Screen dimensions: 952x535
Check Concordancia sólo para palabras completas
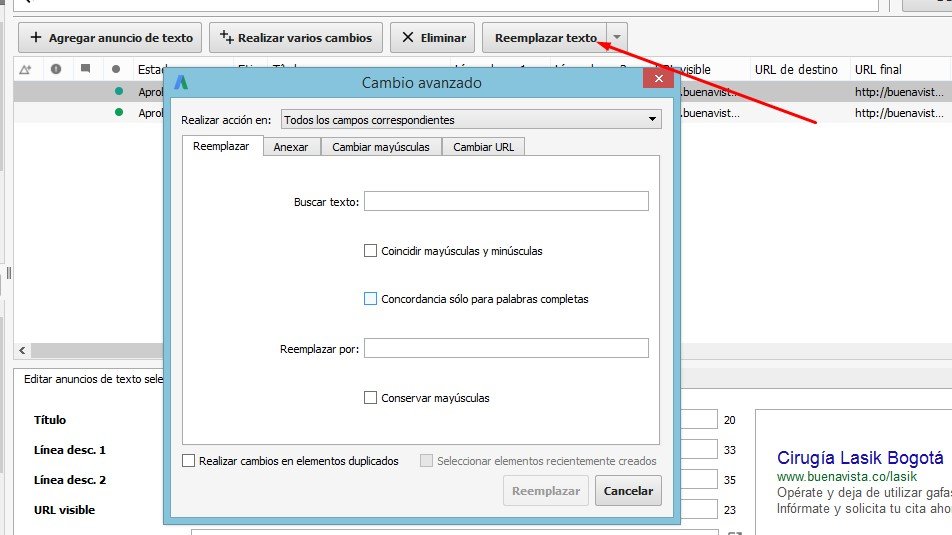point(371,299)
